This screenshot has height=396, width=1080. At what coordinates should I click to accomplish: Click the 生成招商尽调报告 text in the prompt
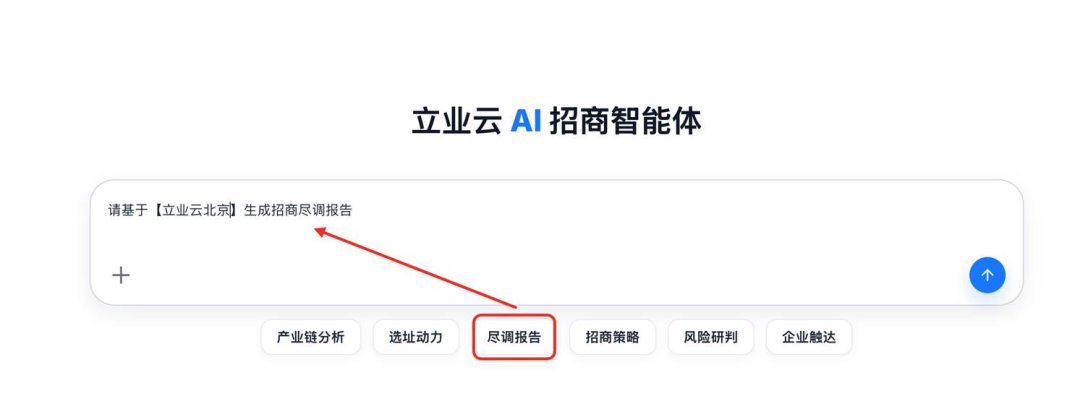click(x=298, y=211)
